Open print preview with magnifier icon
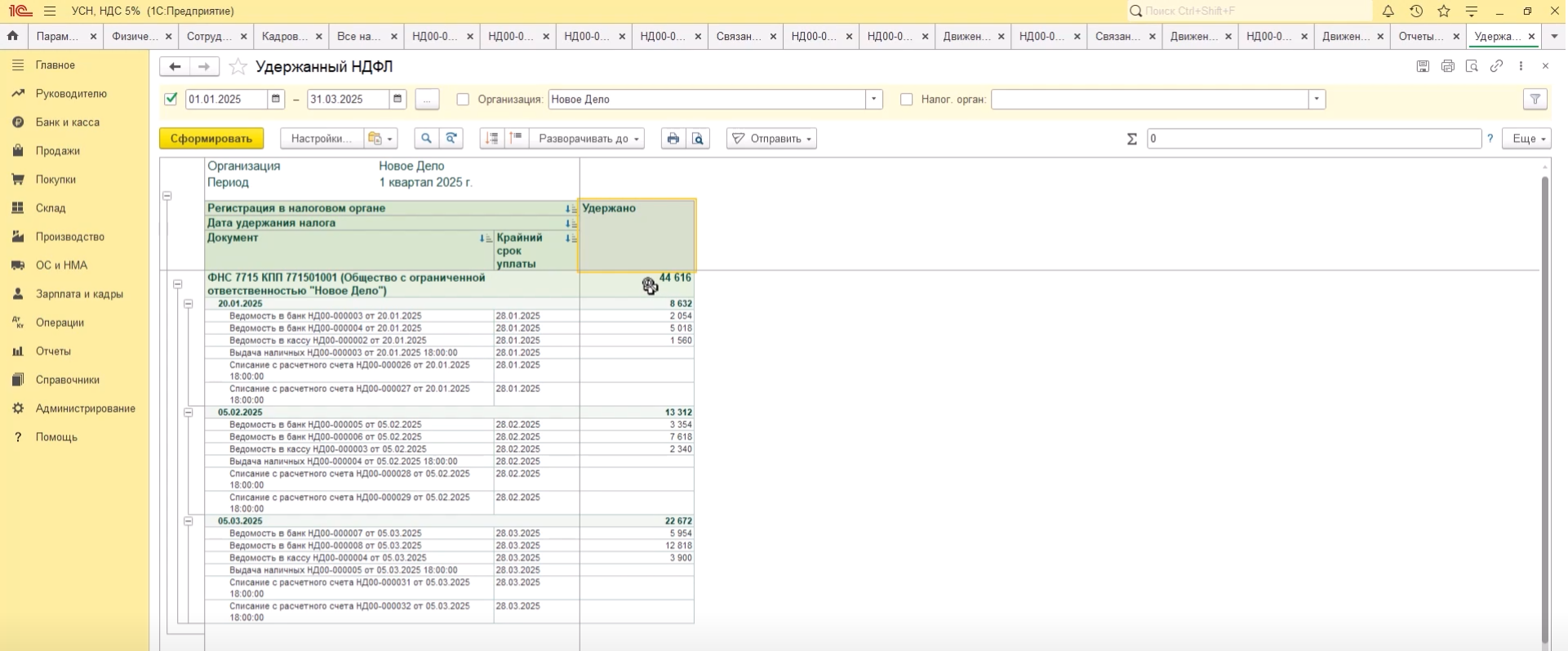 (x=698, y=139)
